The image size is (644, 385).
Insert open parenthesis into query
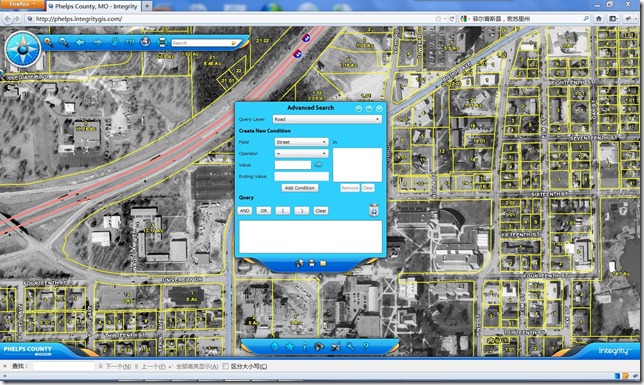[x=283, y=211]
